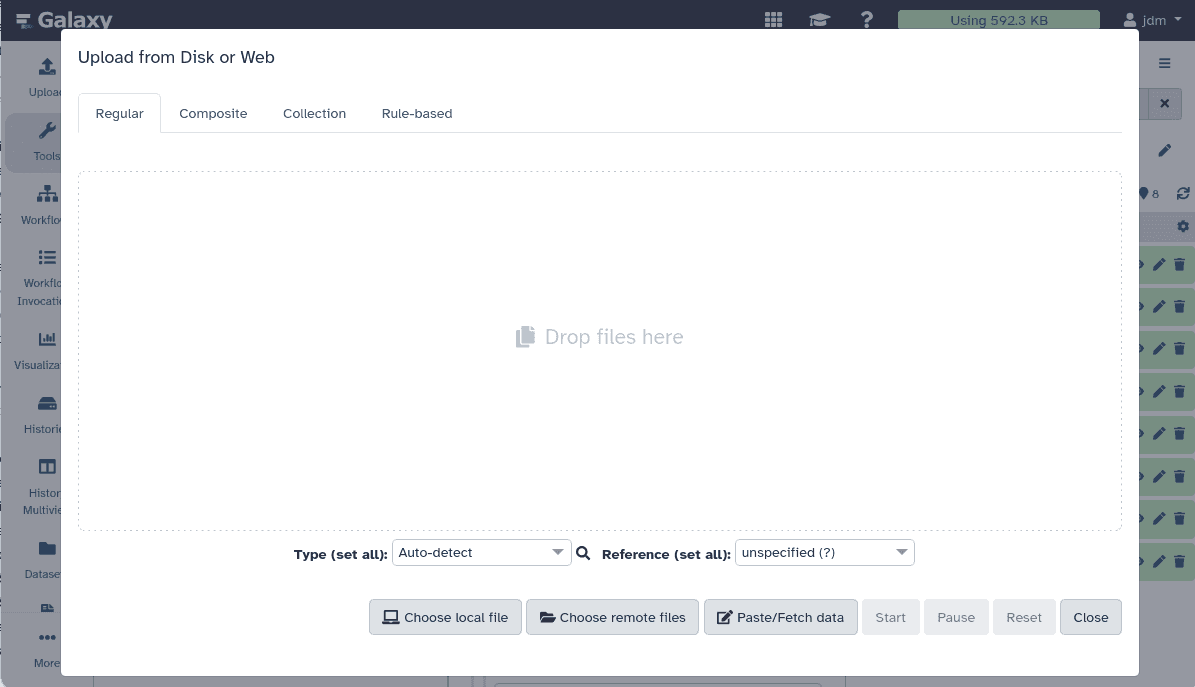This screenshot has width=1195, height=687.
Task: Click the Using 592.3 KB storage meter
Action: [998, 19]
